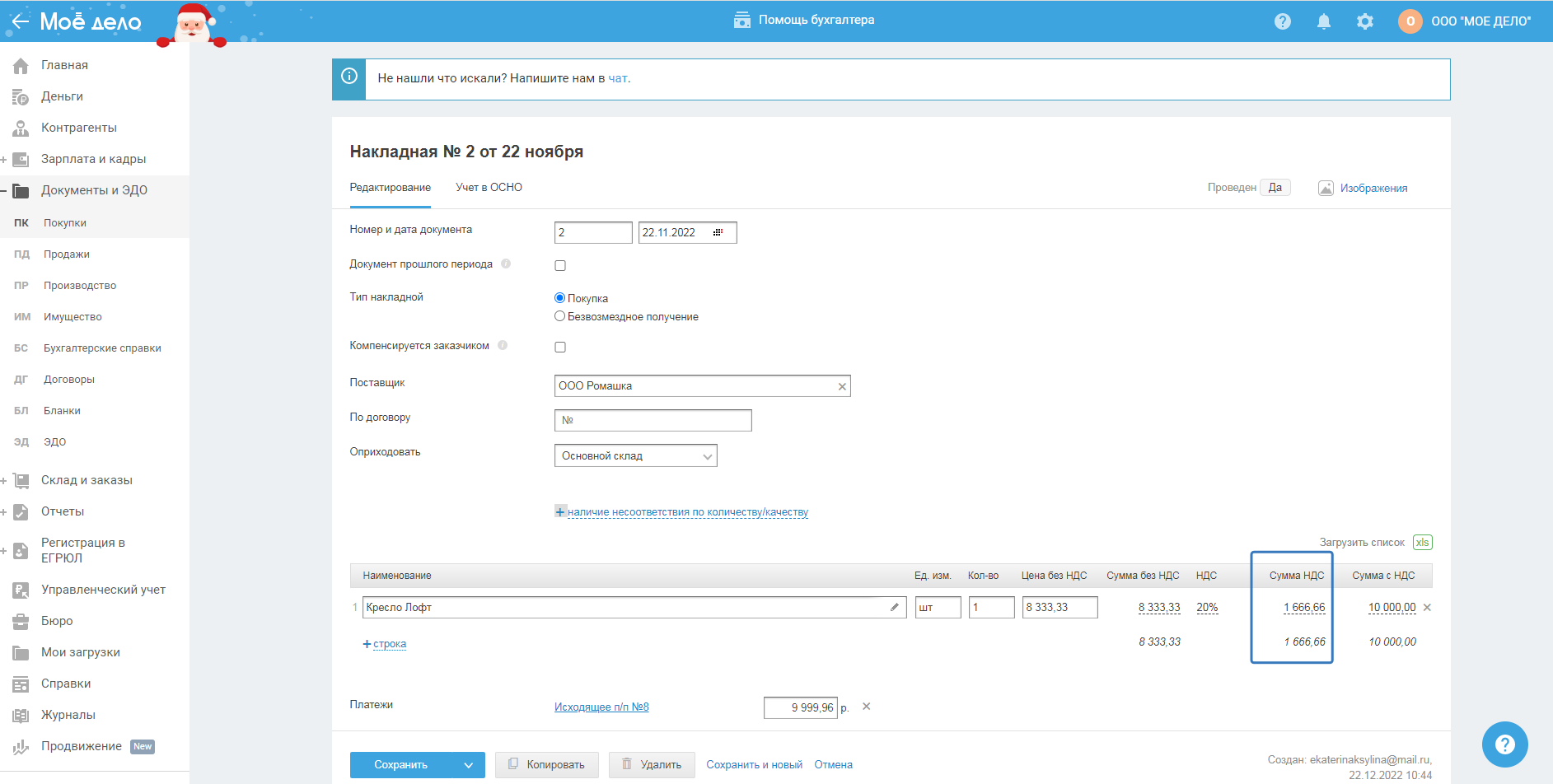Tick the Документ прошлого периода checkbox
The image size is (1553, 784).
560,265
